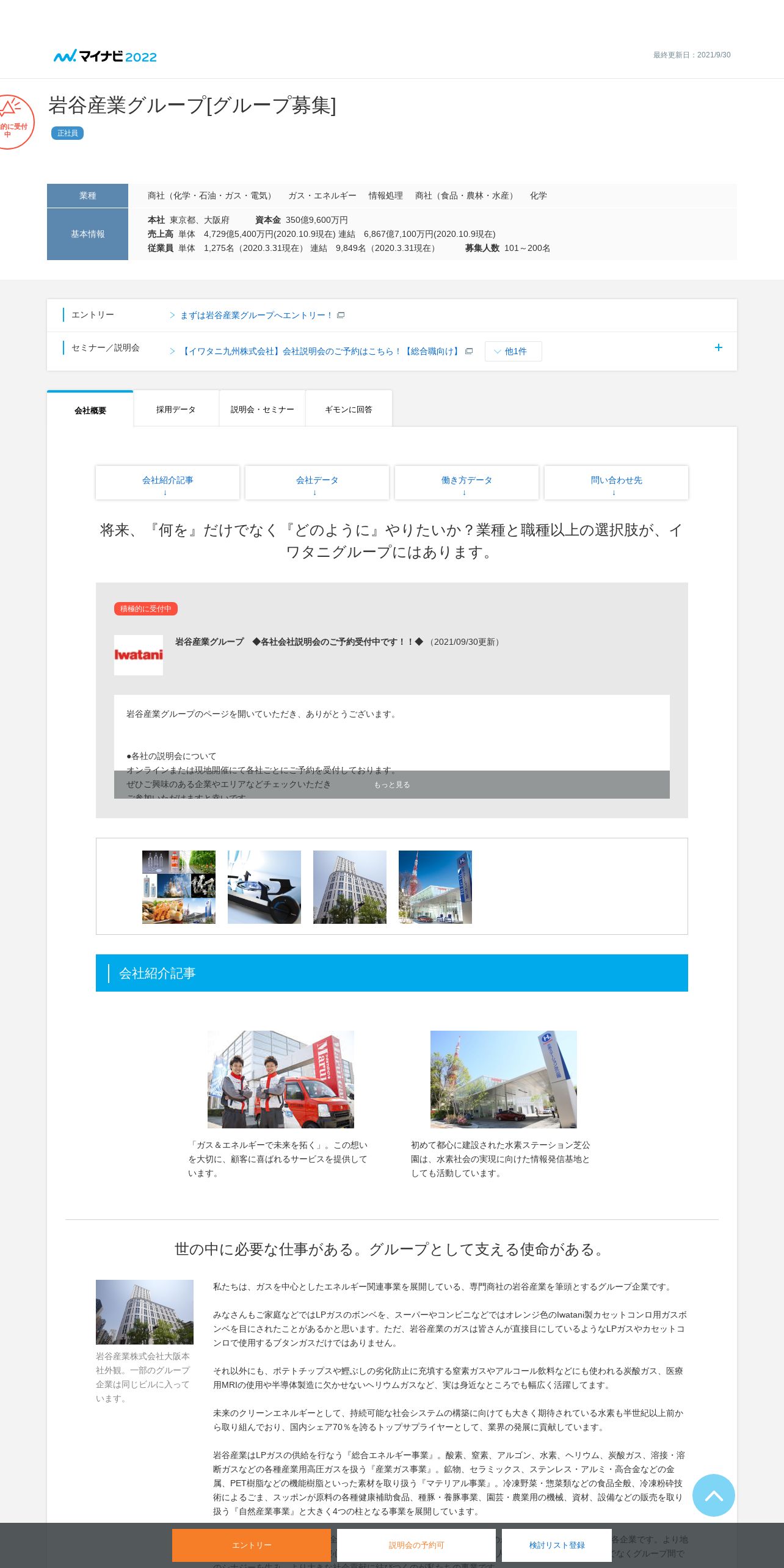Click the ガス・エネルギー industry text
This screenshot has width=784, height=1568.
[322, 196]
